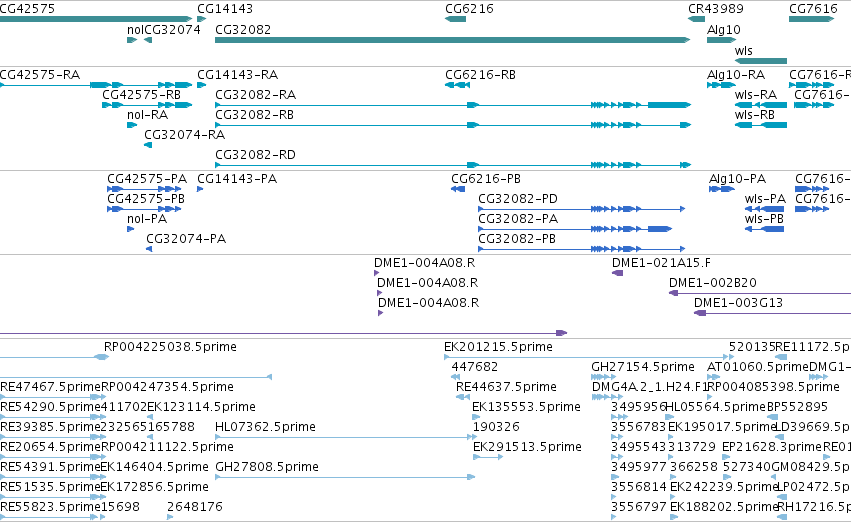The image size is (851, 522).
Task: Select the wls-PA protein label
Action: 765,199
